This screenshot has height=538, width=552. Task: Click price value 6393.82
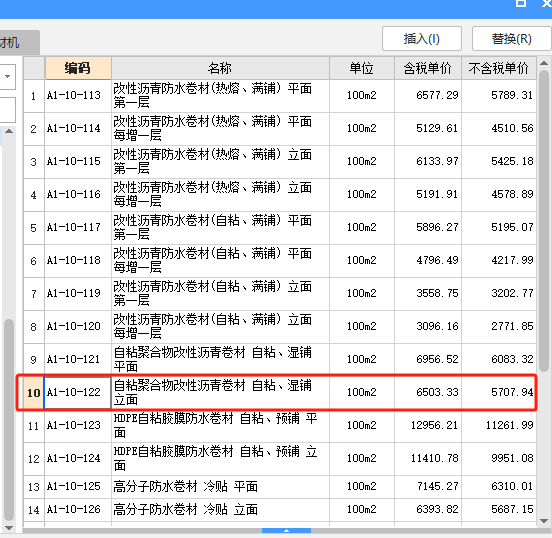coord(437,509)
